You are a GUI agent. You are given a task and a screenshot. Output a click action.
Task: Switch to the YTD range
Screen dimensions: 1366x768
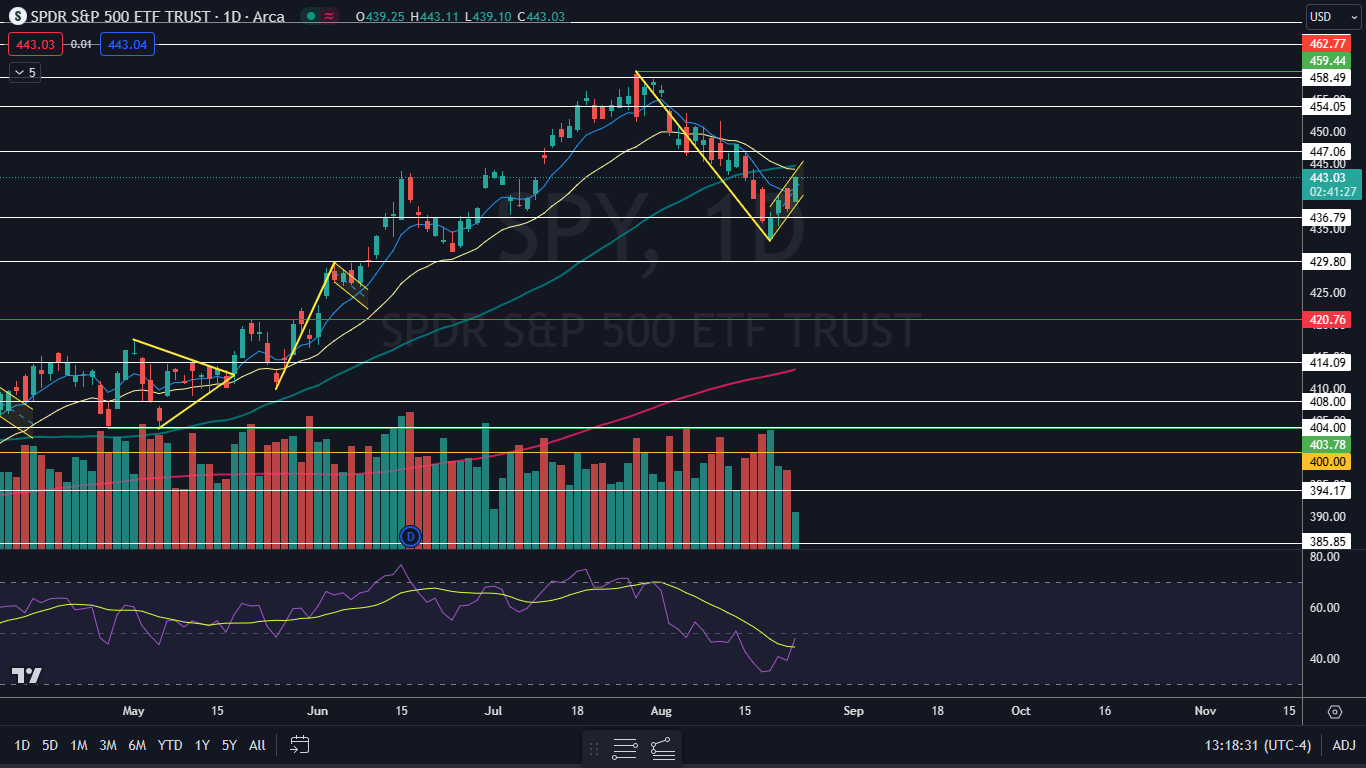170,745
